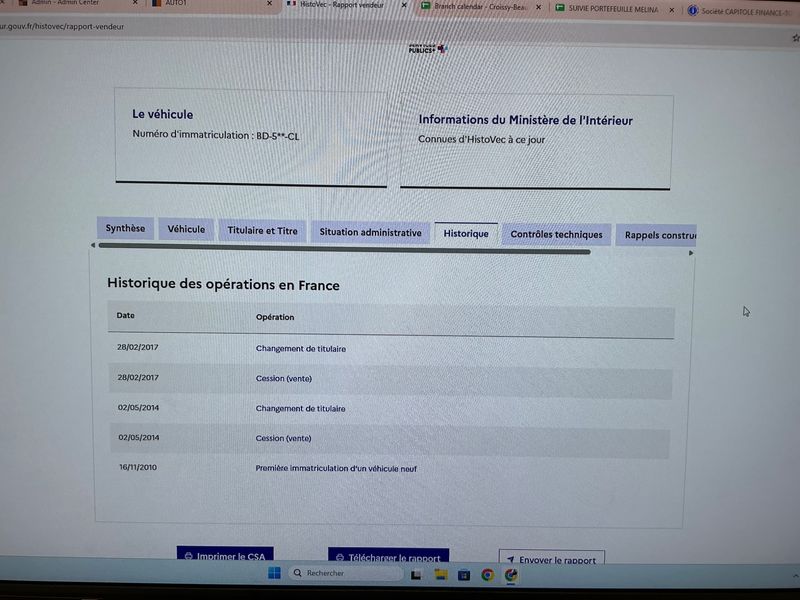Click the left arrow of the tab scrollbar

93,245
